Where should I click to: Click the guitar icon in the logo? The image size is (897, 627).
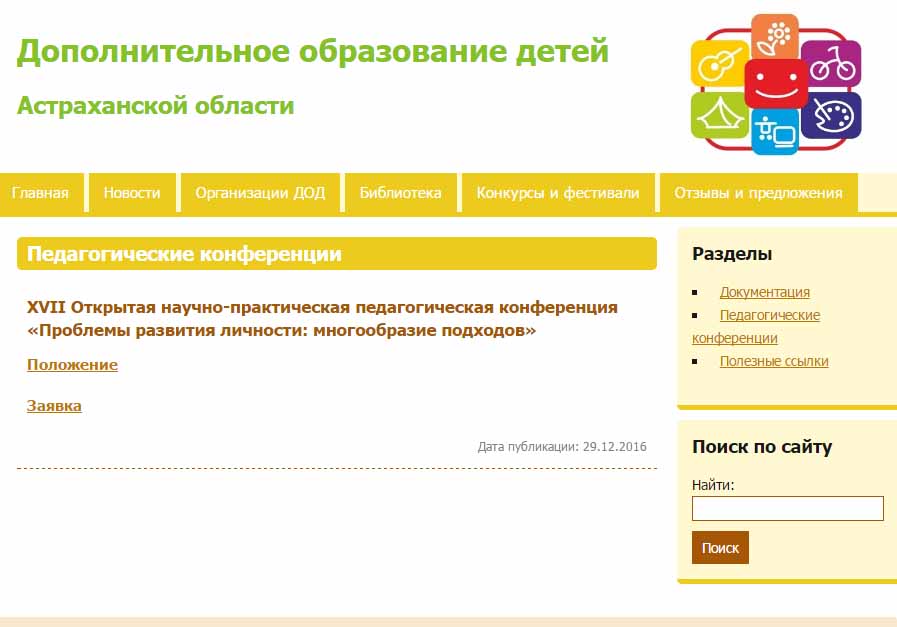720,63
